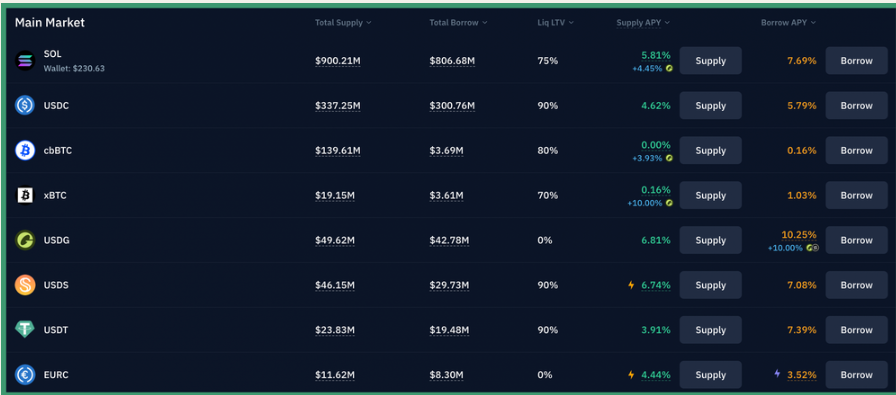Click SOL supply APY 5.81%
The width and height of the screenshot is (896, 395).
point(656,55)
